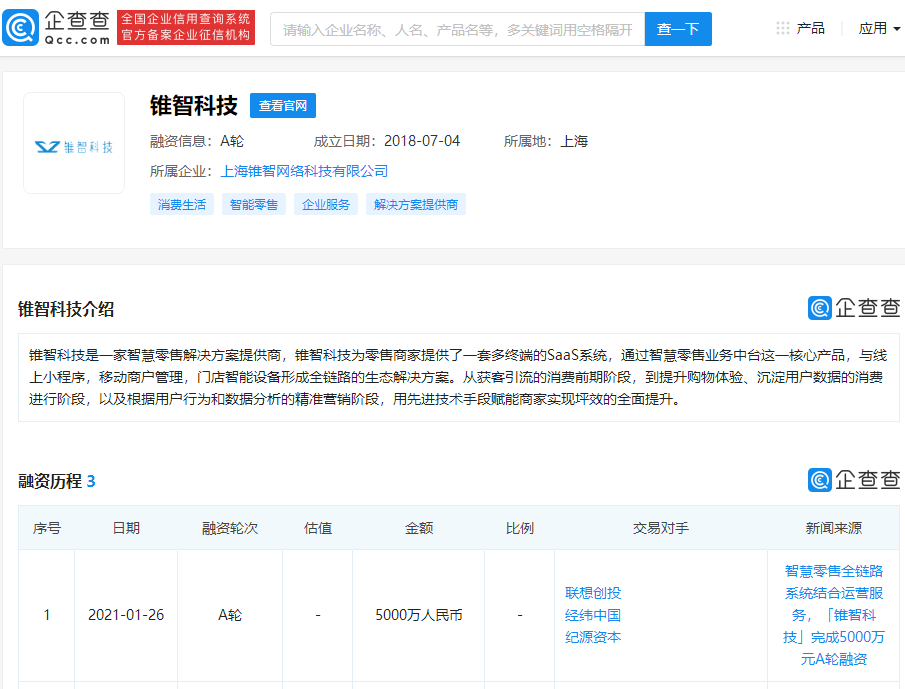Click the 序号 column header
This screenshot has height=689, width=905.
coord(47,528)
